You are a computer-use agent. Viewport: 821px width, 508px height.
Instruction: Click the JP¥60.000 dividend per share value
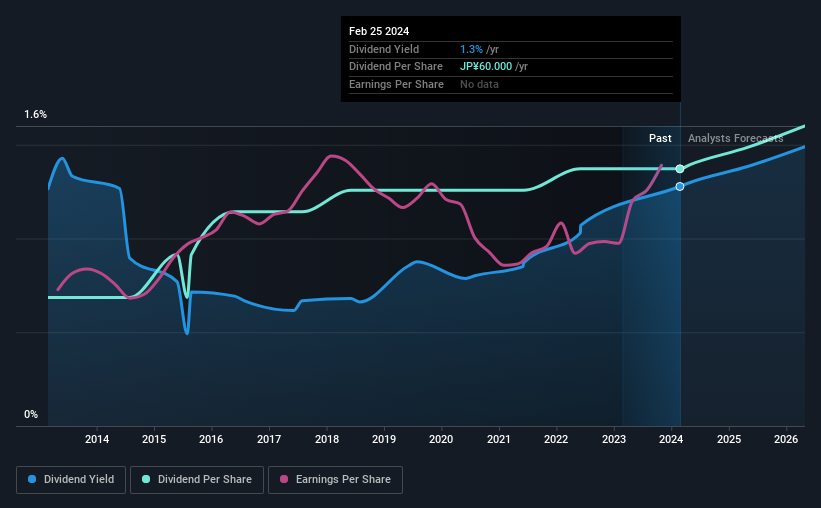click(x=487, y=67)
